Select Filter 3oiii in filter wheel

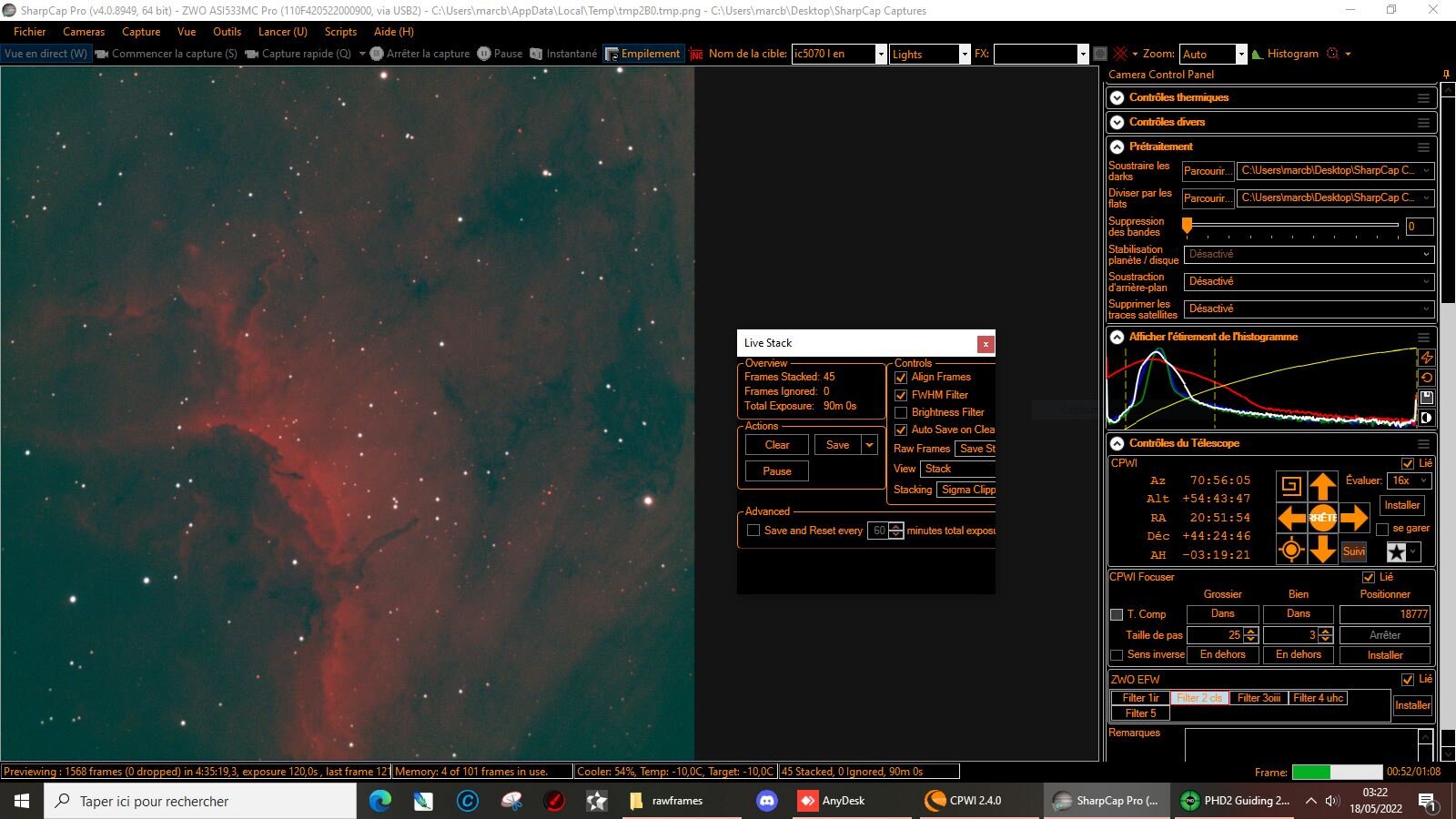(x=1259, y=698)
